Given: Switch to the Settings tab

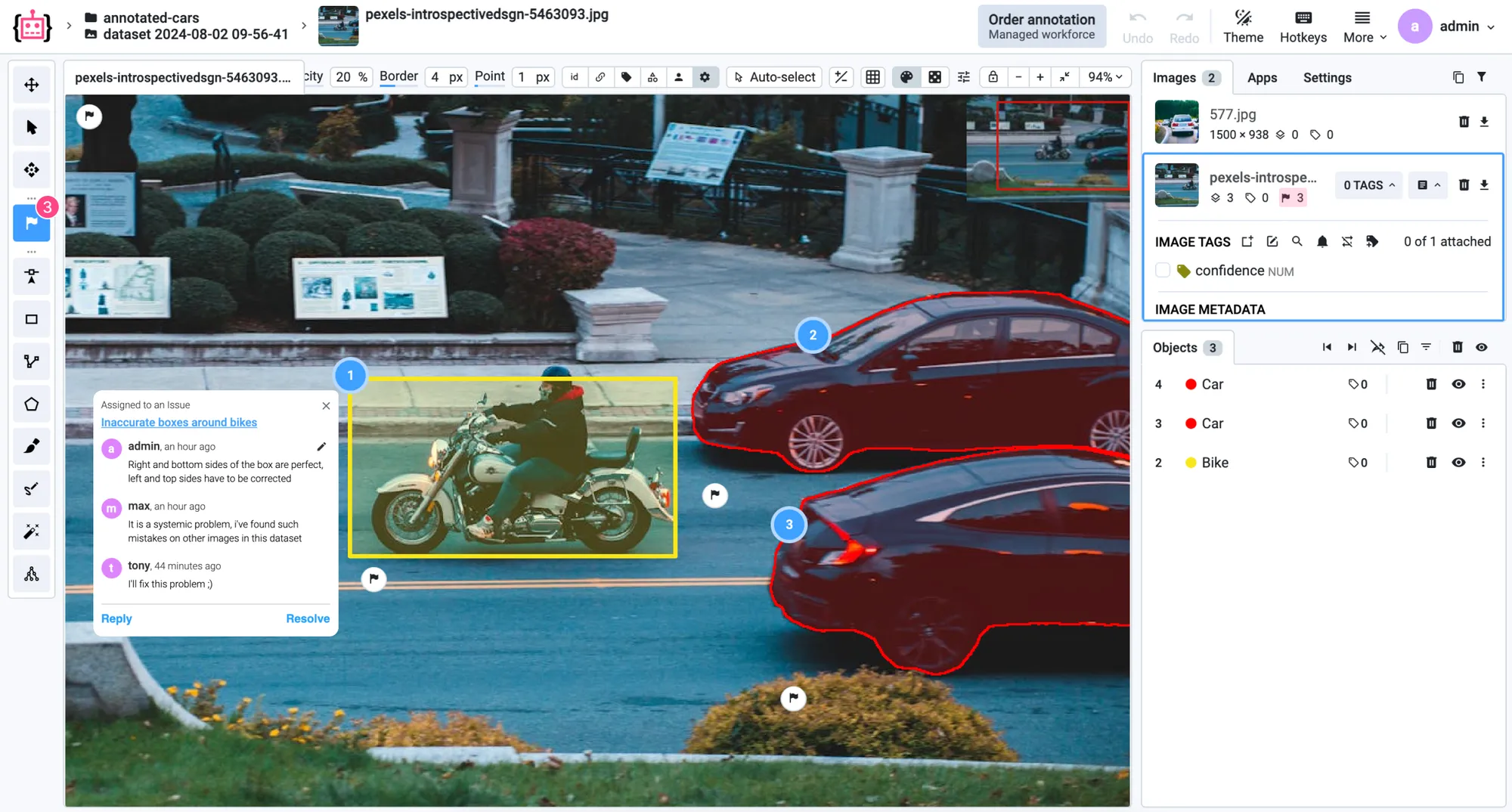Looking at the screenshot, I should [1327, 78].
